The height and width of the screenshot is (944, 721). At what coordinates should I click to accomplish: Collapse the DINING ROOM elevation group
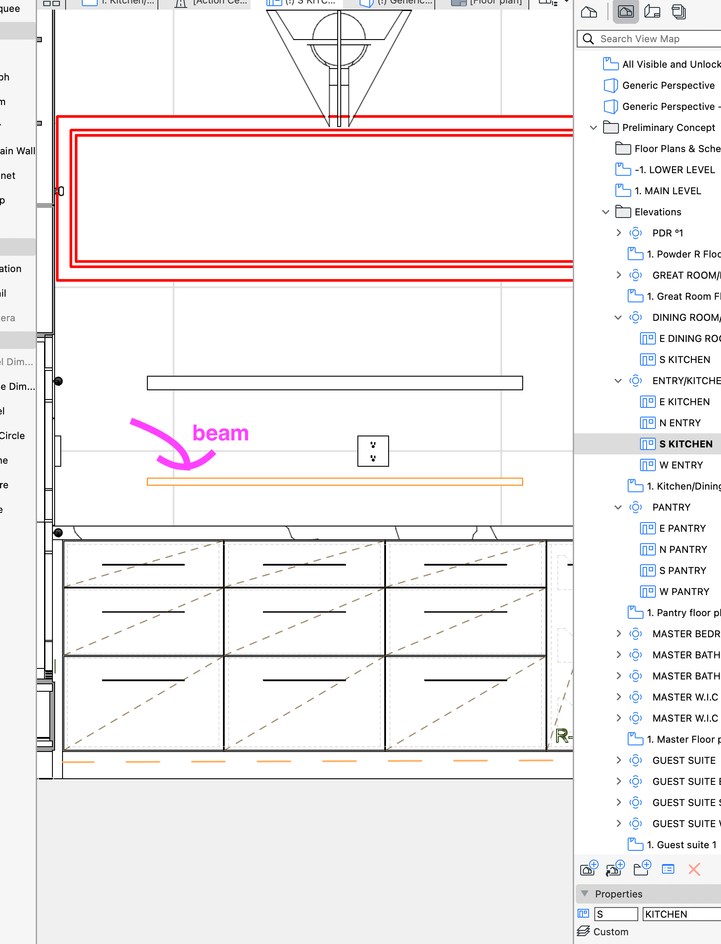click(618, 317)
